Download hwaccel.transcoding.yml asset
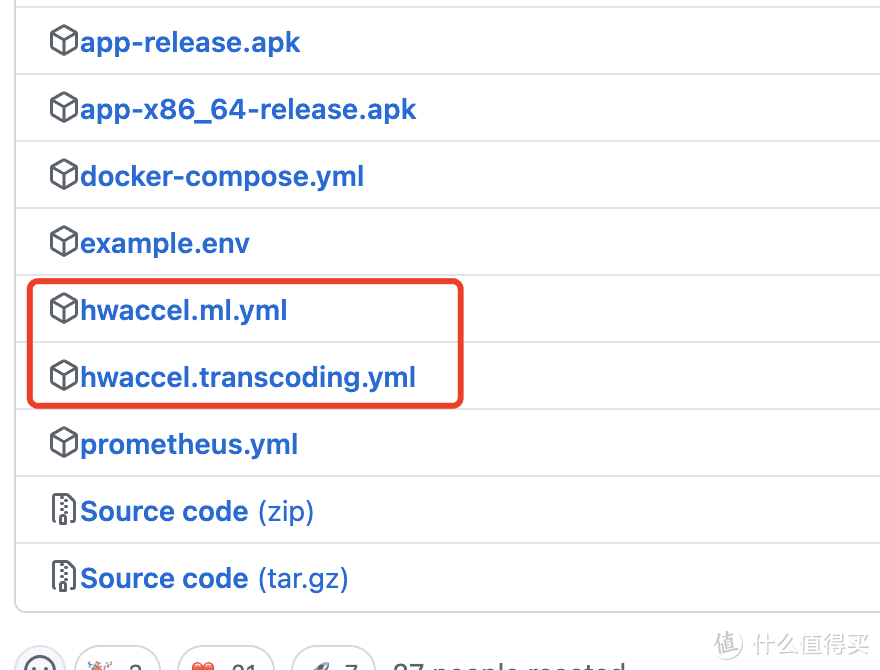Viewport: 880px width, 670px height. coord(248,378)
